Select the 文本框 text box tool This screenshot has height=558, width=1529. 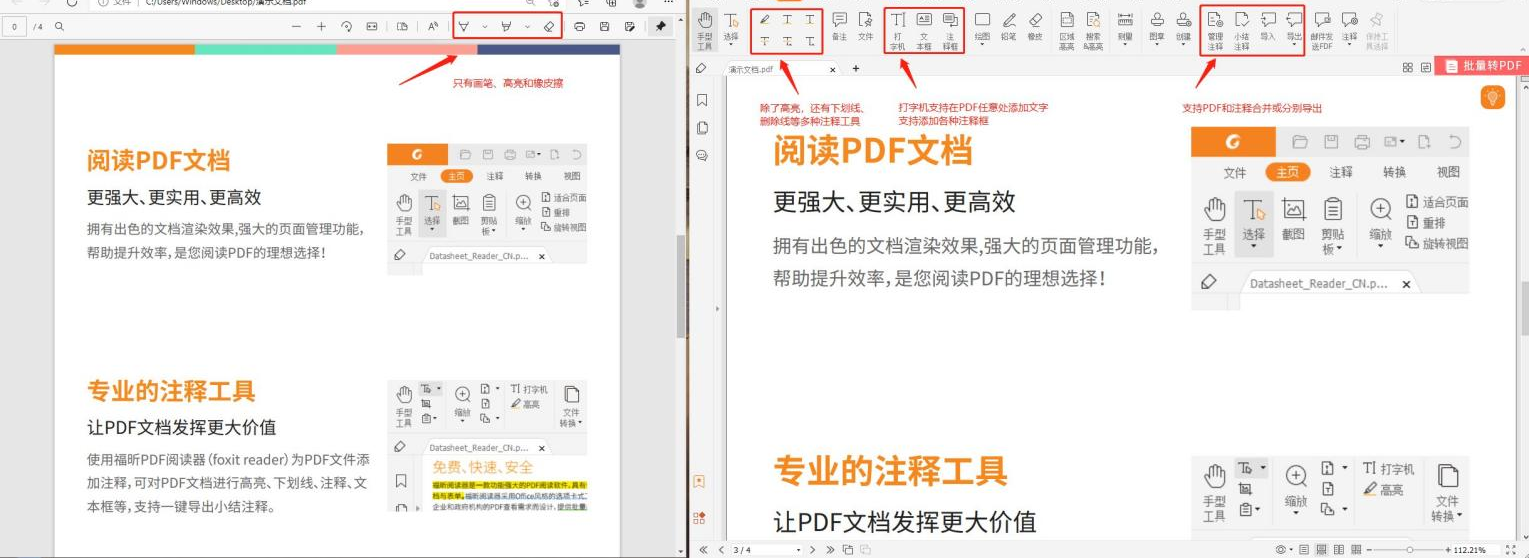point(924,30)
